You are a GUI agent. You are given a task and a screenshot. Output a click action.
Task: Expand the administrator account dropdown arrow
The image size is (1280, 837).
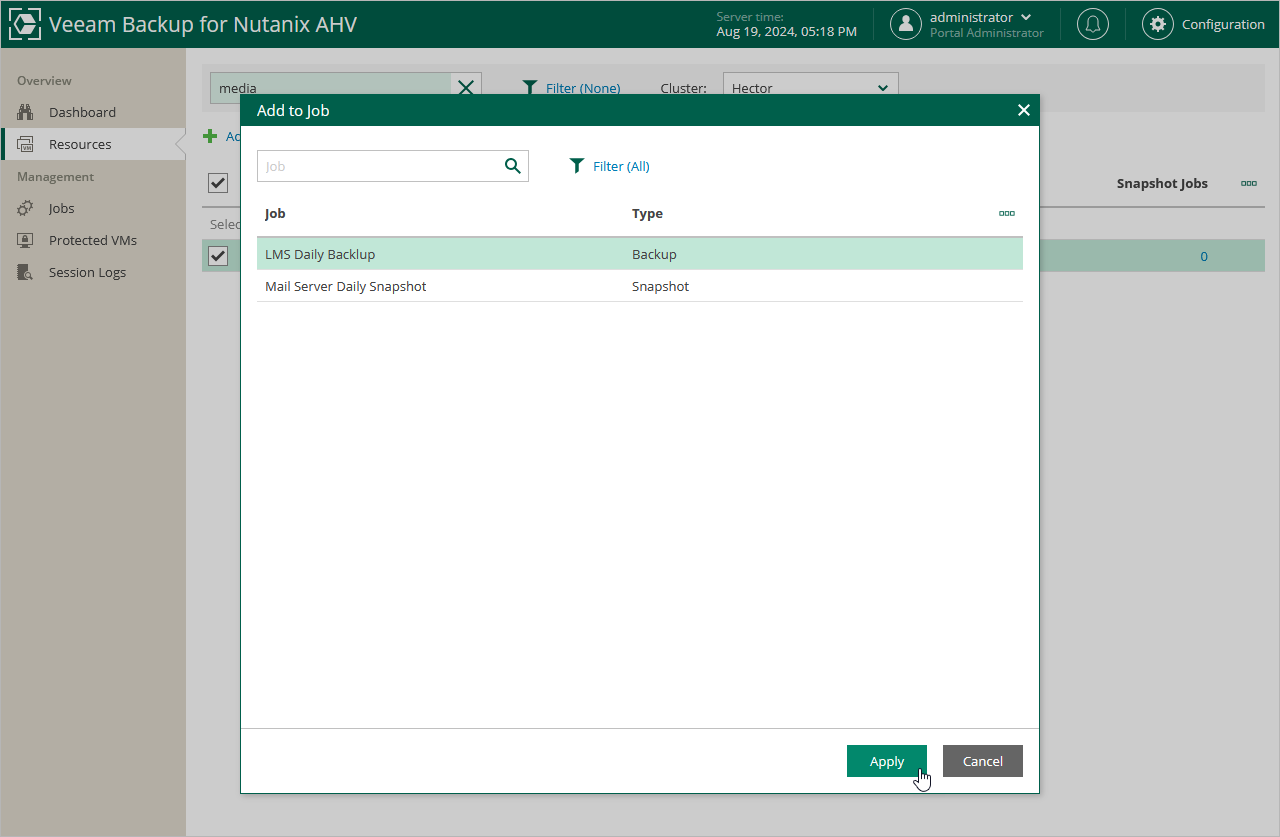pos(1026,17)
